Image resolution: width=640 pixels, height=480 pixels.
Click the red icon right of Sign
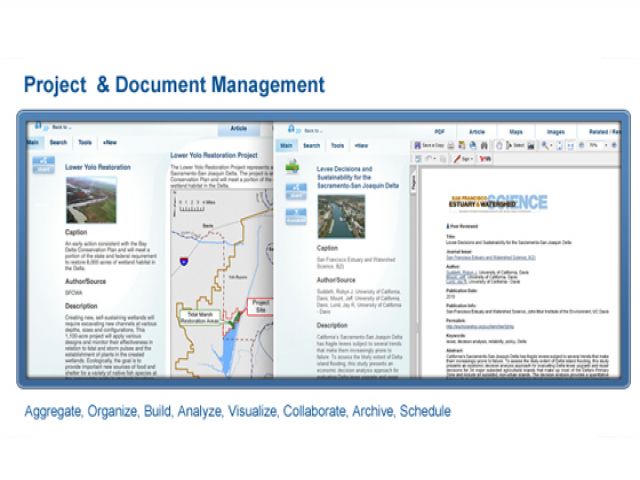pyautogui.click(x=485, y=159)
